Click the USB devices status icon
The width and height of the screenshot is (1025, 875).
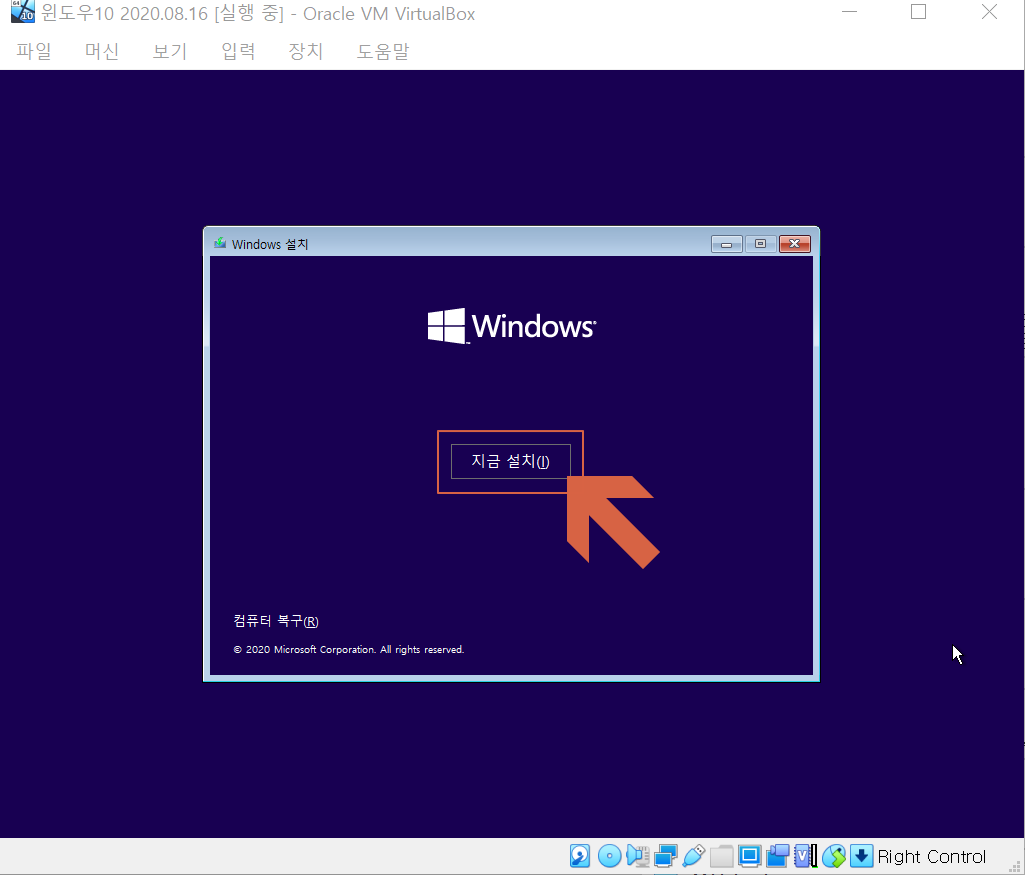pyautogui.click(x=694, y=855)
